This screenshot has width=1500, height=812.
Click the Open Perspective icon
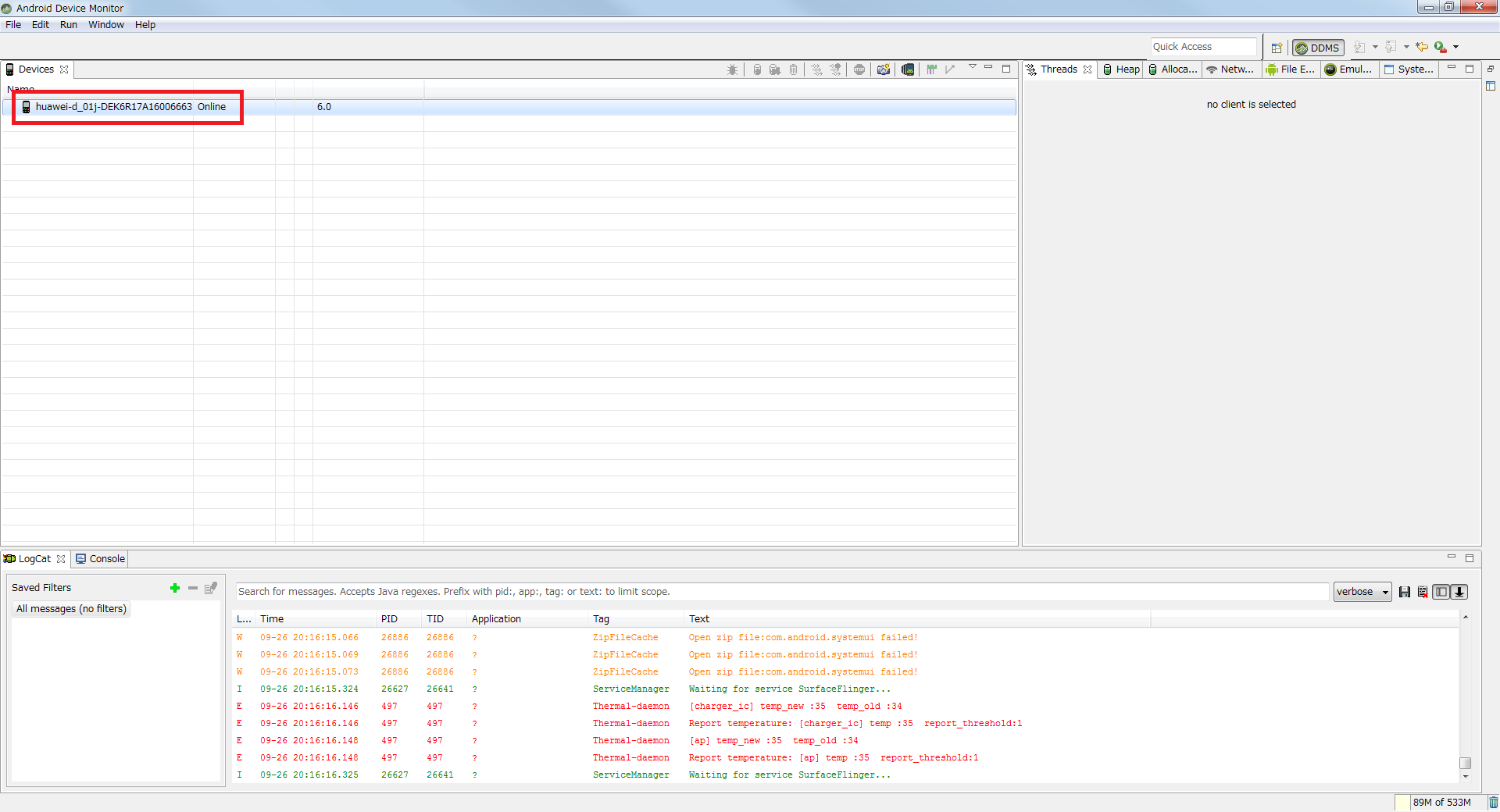click(x=1277, y=48)
